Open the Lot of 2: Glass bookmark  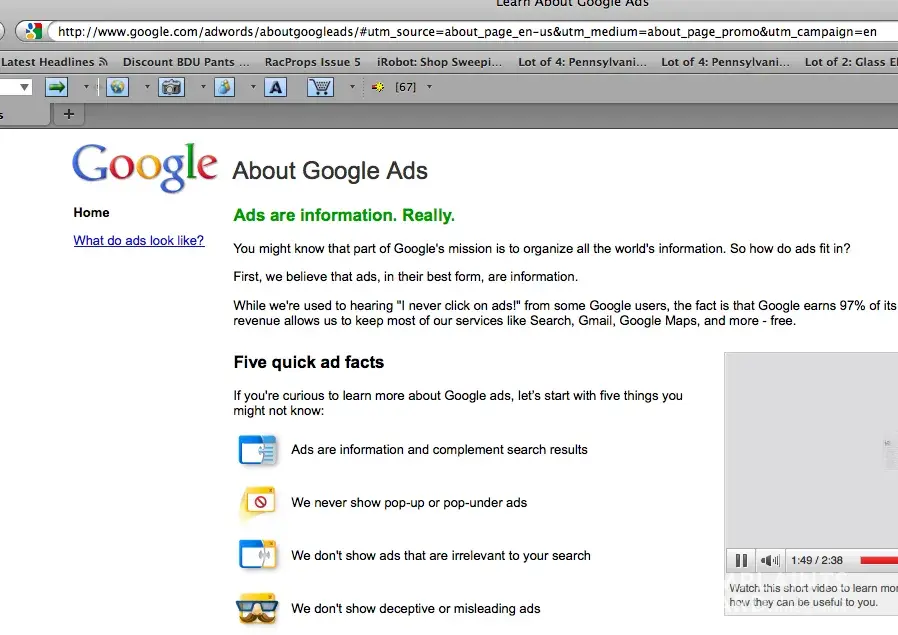point(851,61)
